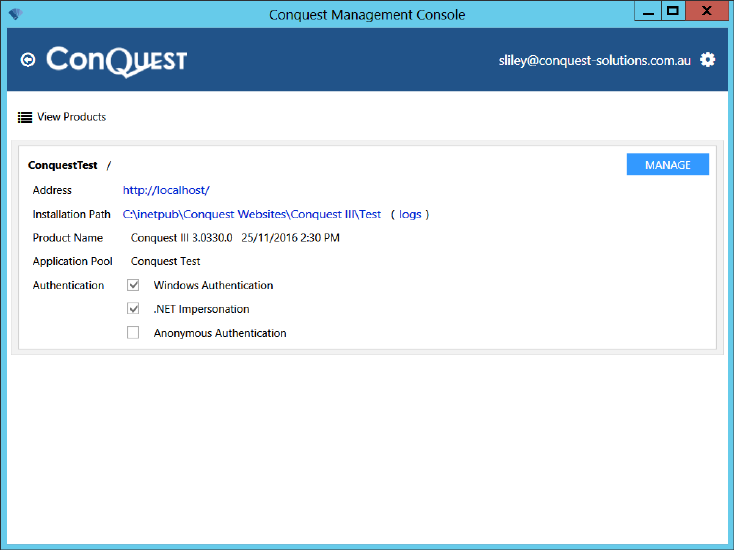Click the MANAGE button
The width and height of the screenshot is (734, 550).
coord(668,164)
